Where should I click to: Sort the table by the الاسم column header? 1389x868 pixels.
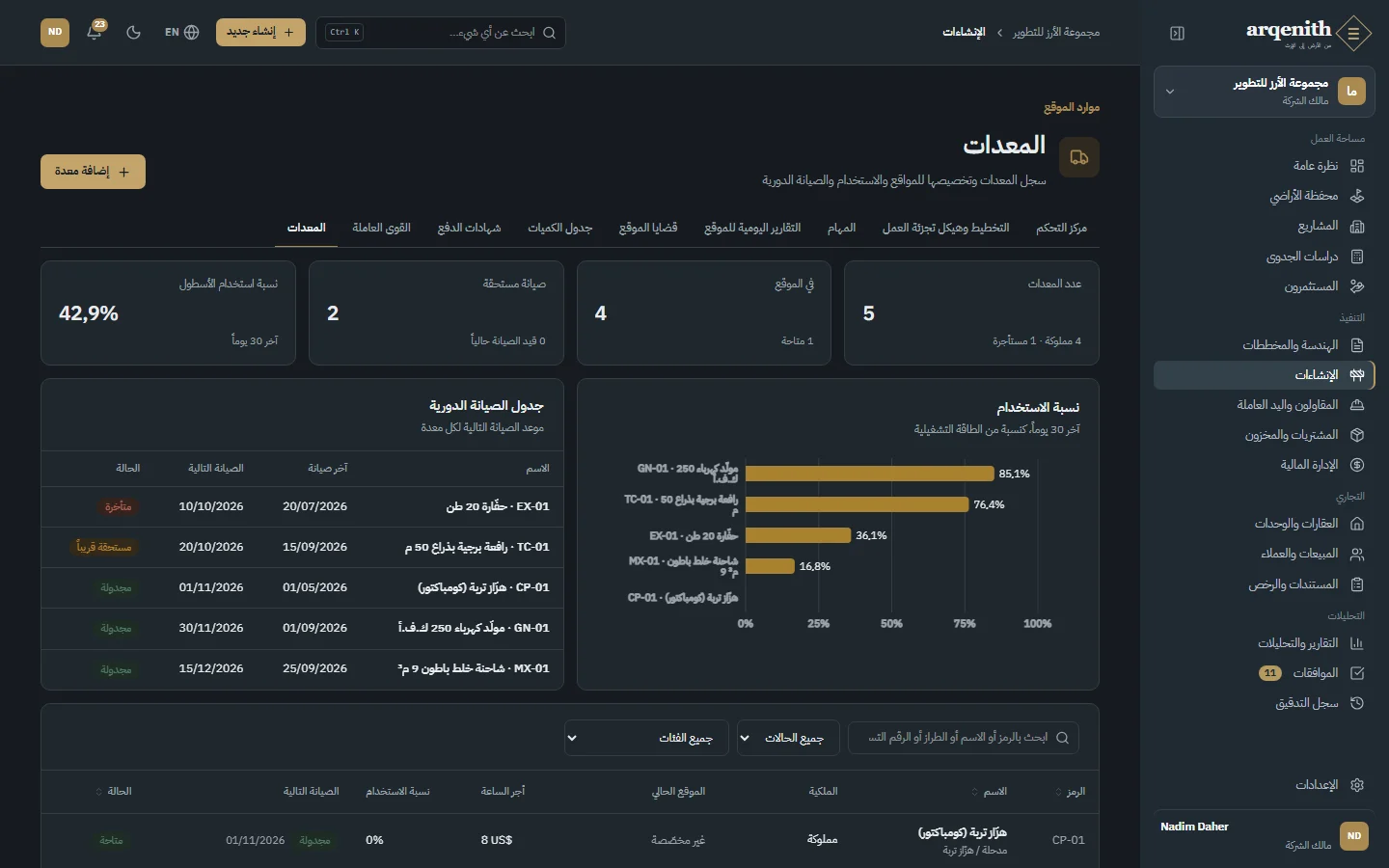point(990,792)
